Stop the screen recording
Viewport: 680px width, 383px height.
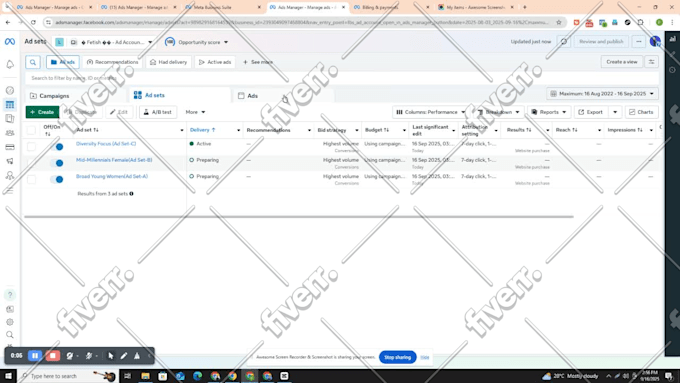pos(52,356)
